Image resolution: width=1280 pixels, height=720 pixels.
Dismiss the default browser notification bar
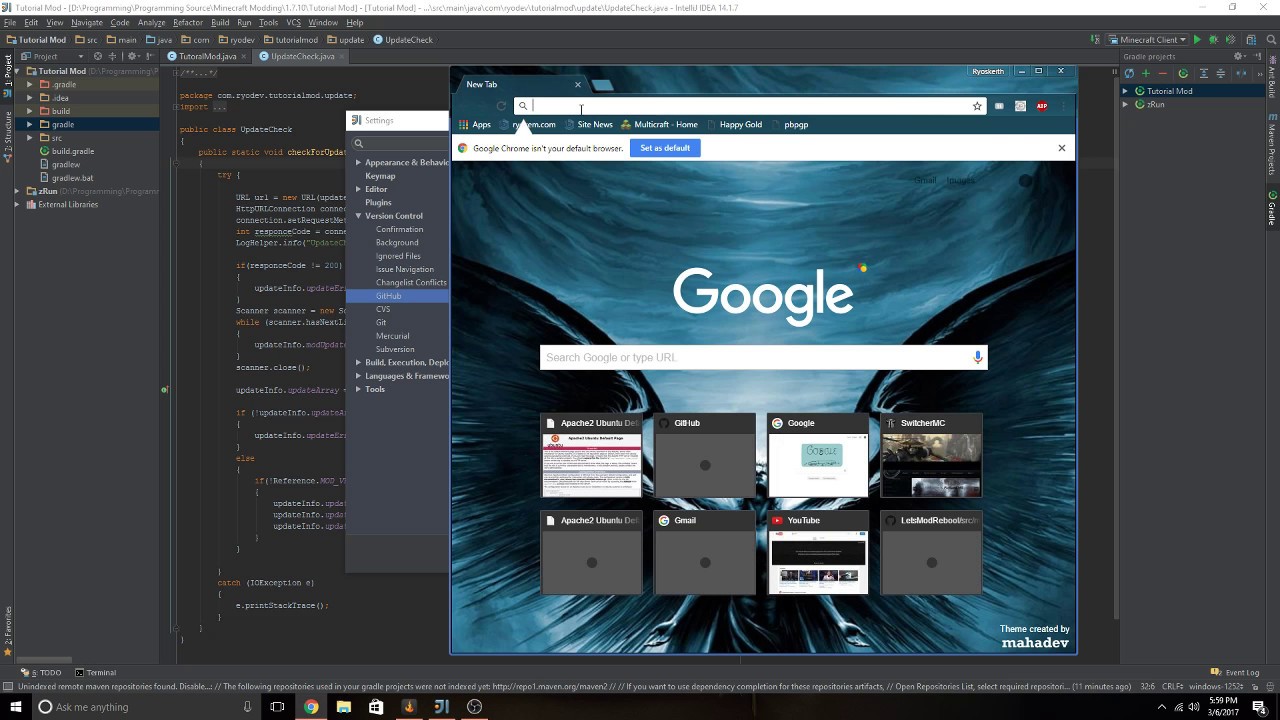tap(1062, 148)
